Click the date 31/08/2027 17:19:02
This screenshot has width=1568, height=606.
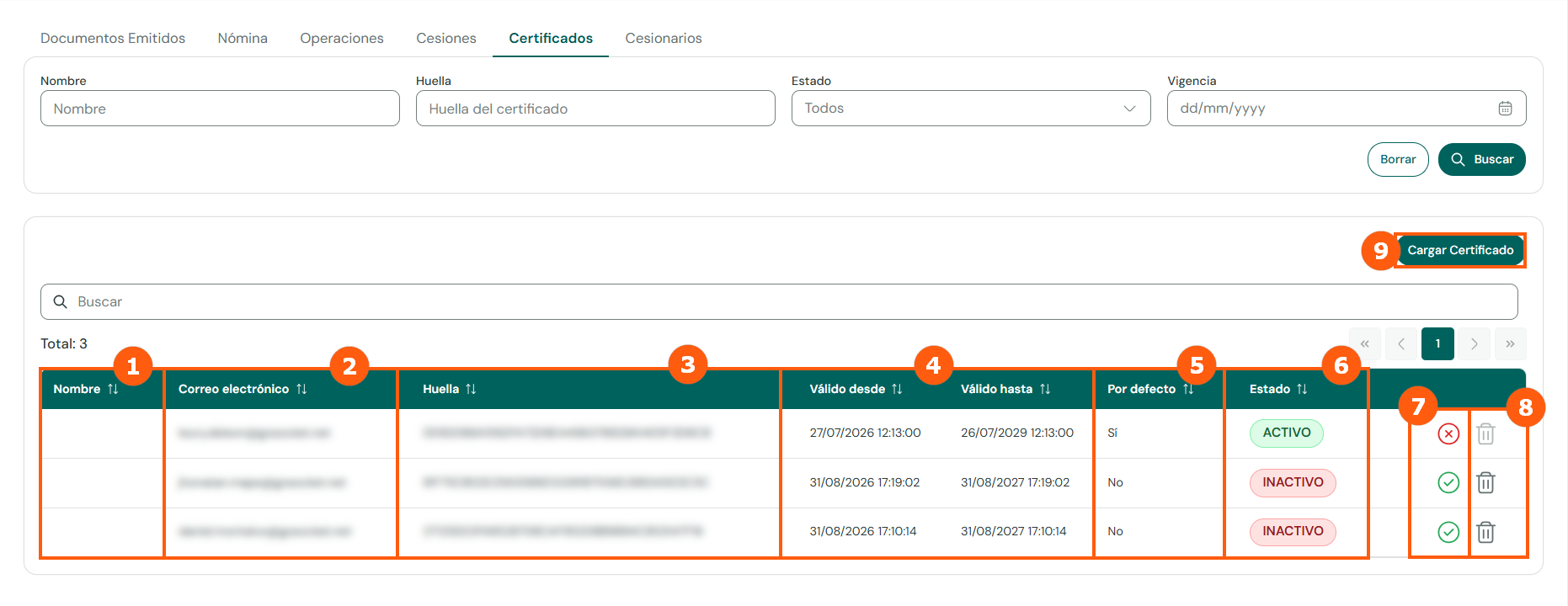coord(1016,482)
